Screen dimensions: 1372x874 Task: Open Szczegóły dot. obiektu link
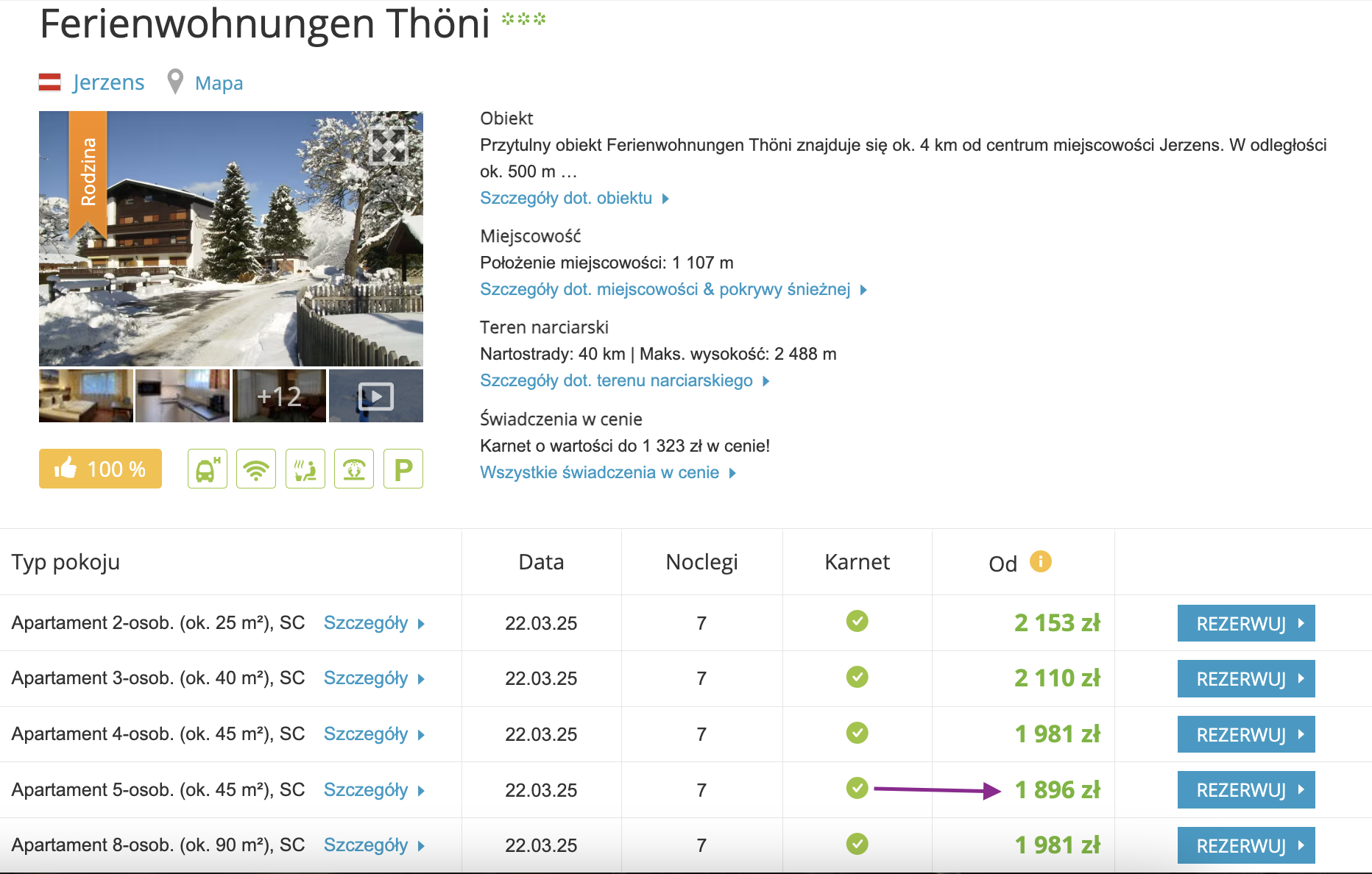point(574,198)
